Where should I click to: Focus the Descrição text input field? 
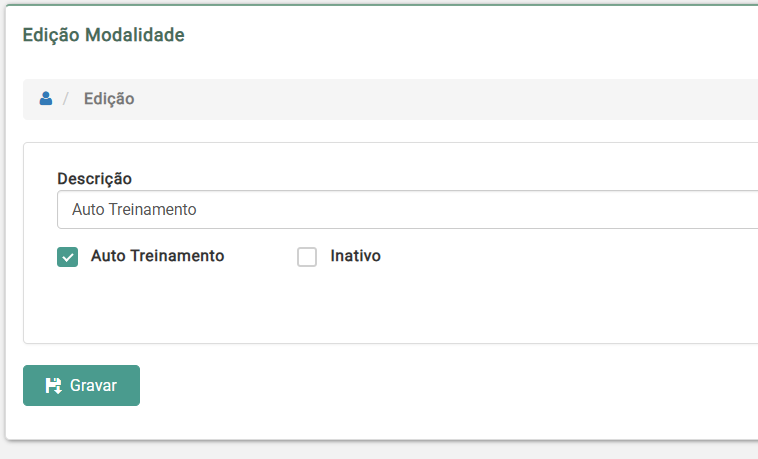[400, 210]
